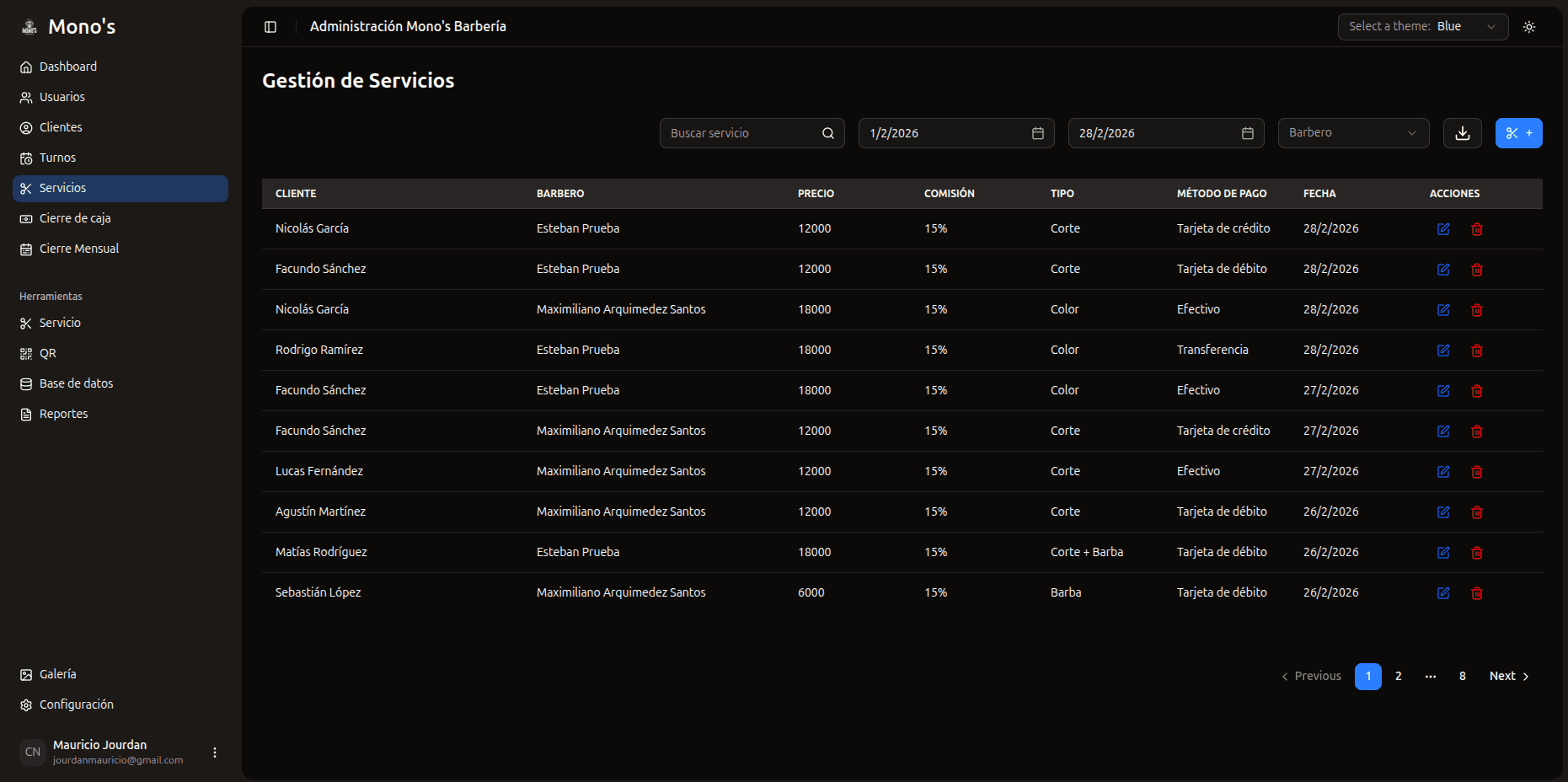1568x782 pixels.
Task: Expand the 'Select a theme' Blue dropdown
Action: (1422, 26)
